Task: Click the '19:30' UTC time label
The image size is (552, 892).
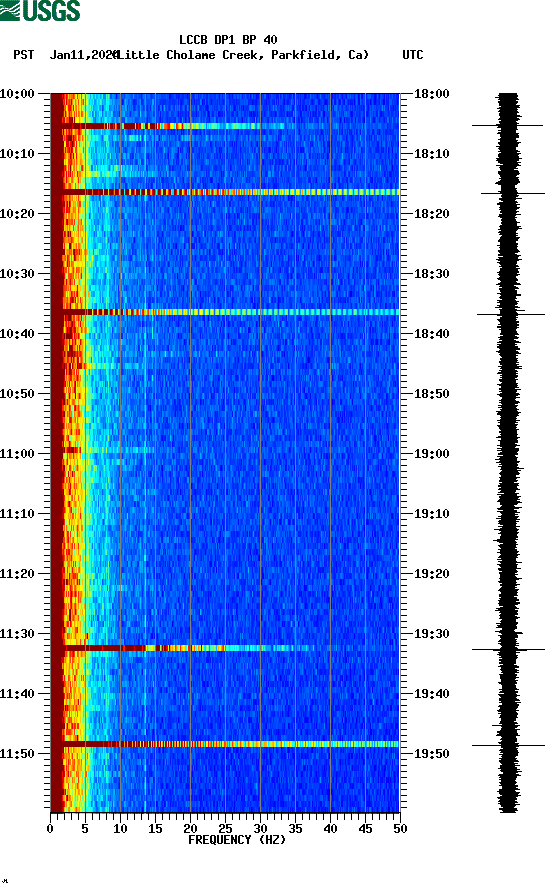Action: [x=431, y=634]
